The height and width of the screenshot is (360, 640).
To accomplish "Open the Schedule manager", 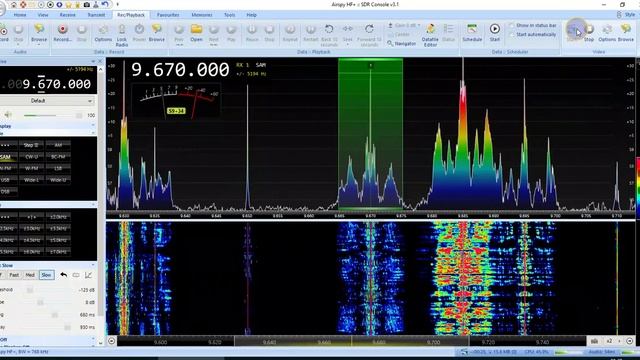I will point(472,33).
